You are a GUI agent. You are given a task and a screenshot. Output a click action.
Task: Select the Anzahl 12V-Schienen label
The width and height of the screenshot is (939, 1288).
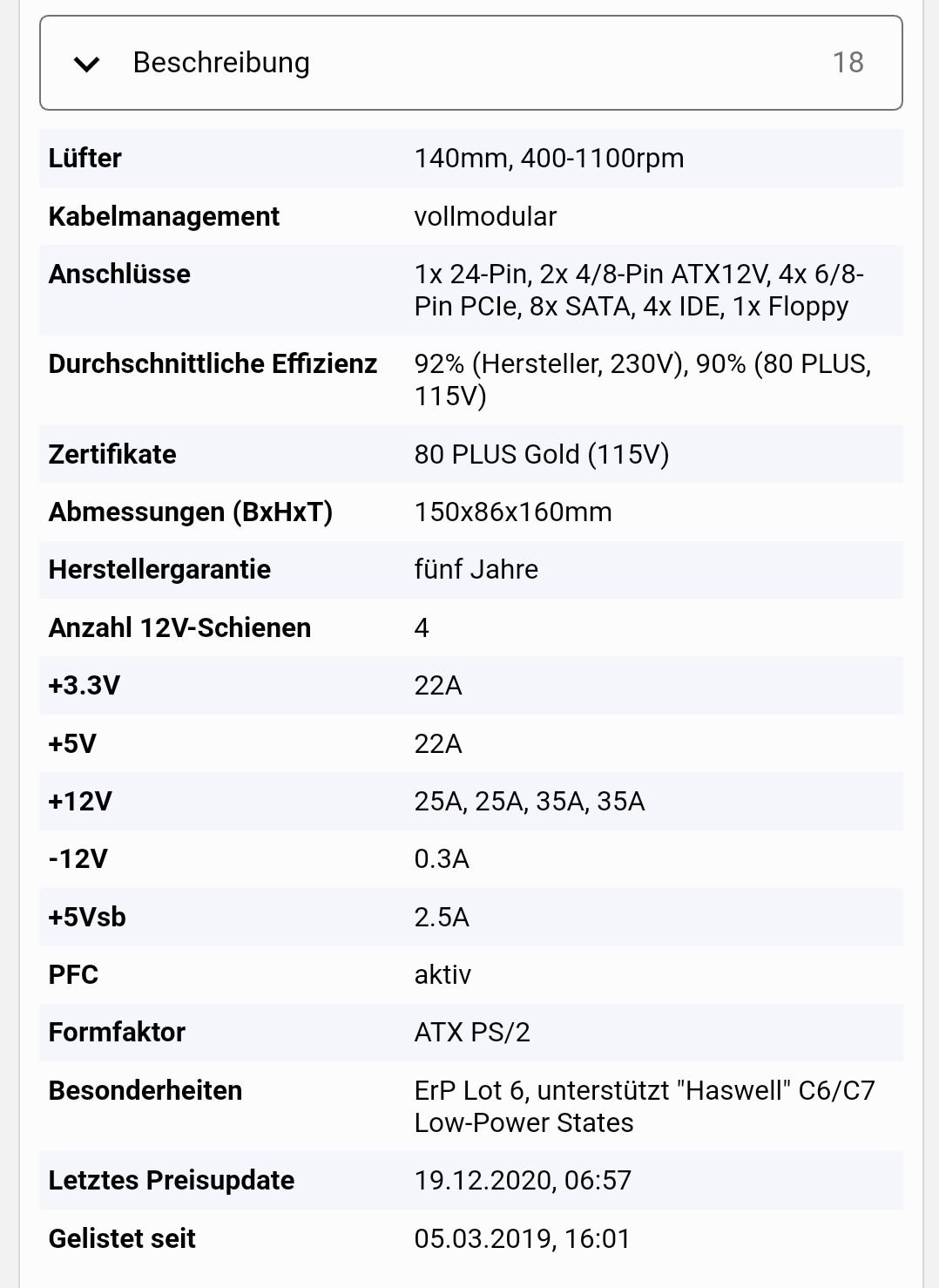point(179,627)
